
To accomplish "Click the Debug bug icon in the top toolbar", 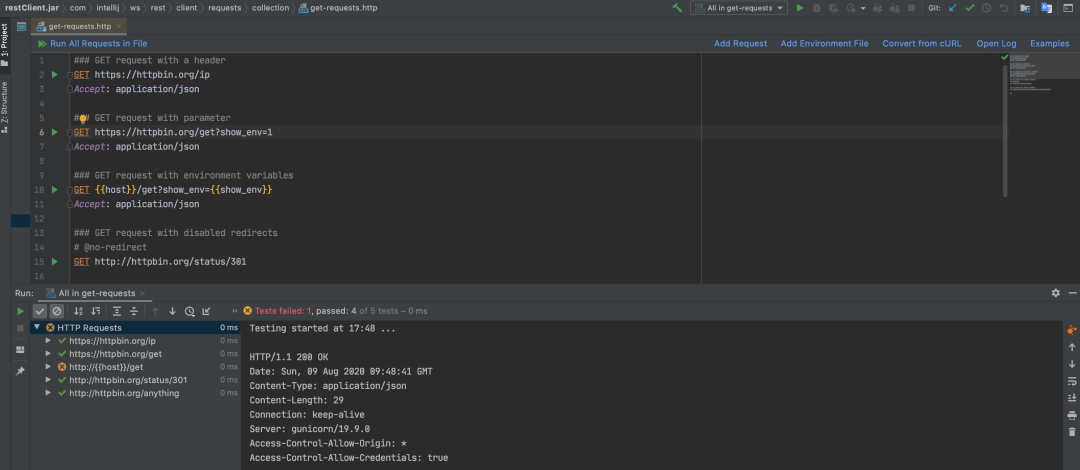I will point(816,8).
